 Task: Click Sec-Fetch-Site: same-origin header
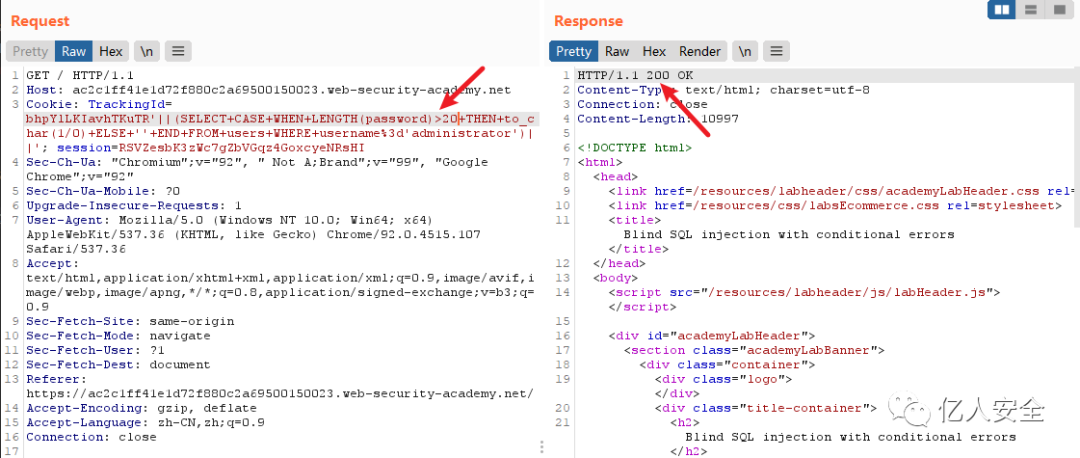point(130,321)
